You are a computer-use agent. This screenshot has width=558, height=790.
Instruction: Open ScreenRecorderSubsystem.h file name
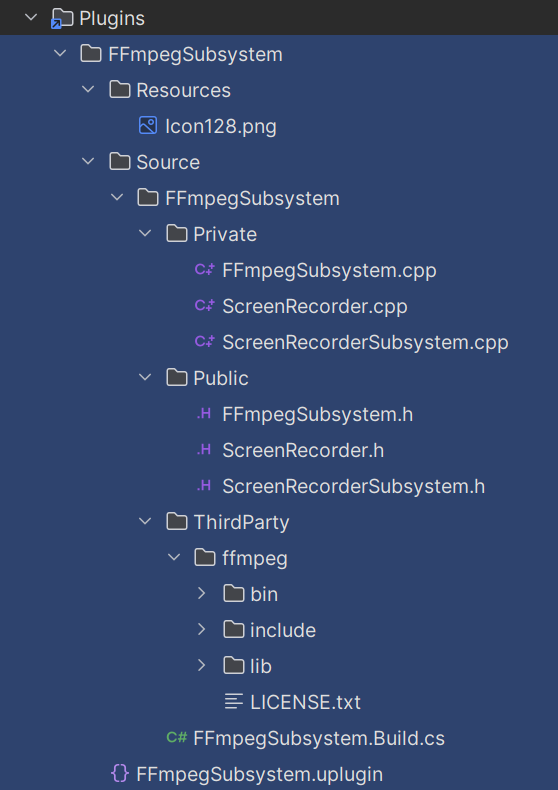point(354,487)
